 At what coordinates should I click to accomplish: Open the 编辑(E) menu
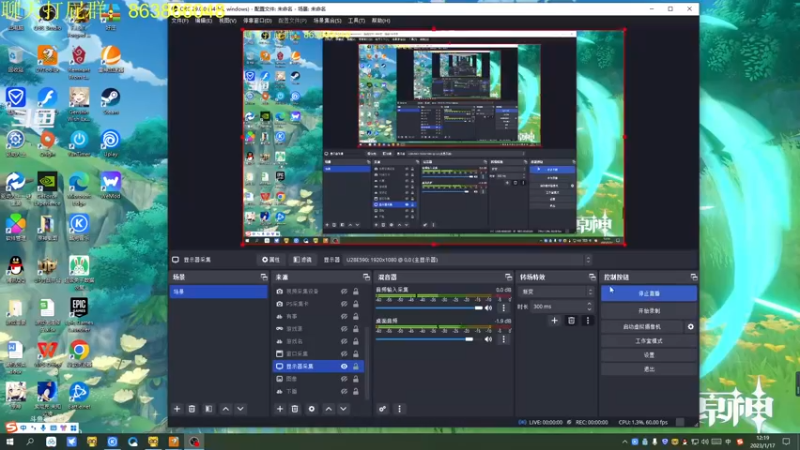click(x=203, y=20)
